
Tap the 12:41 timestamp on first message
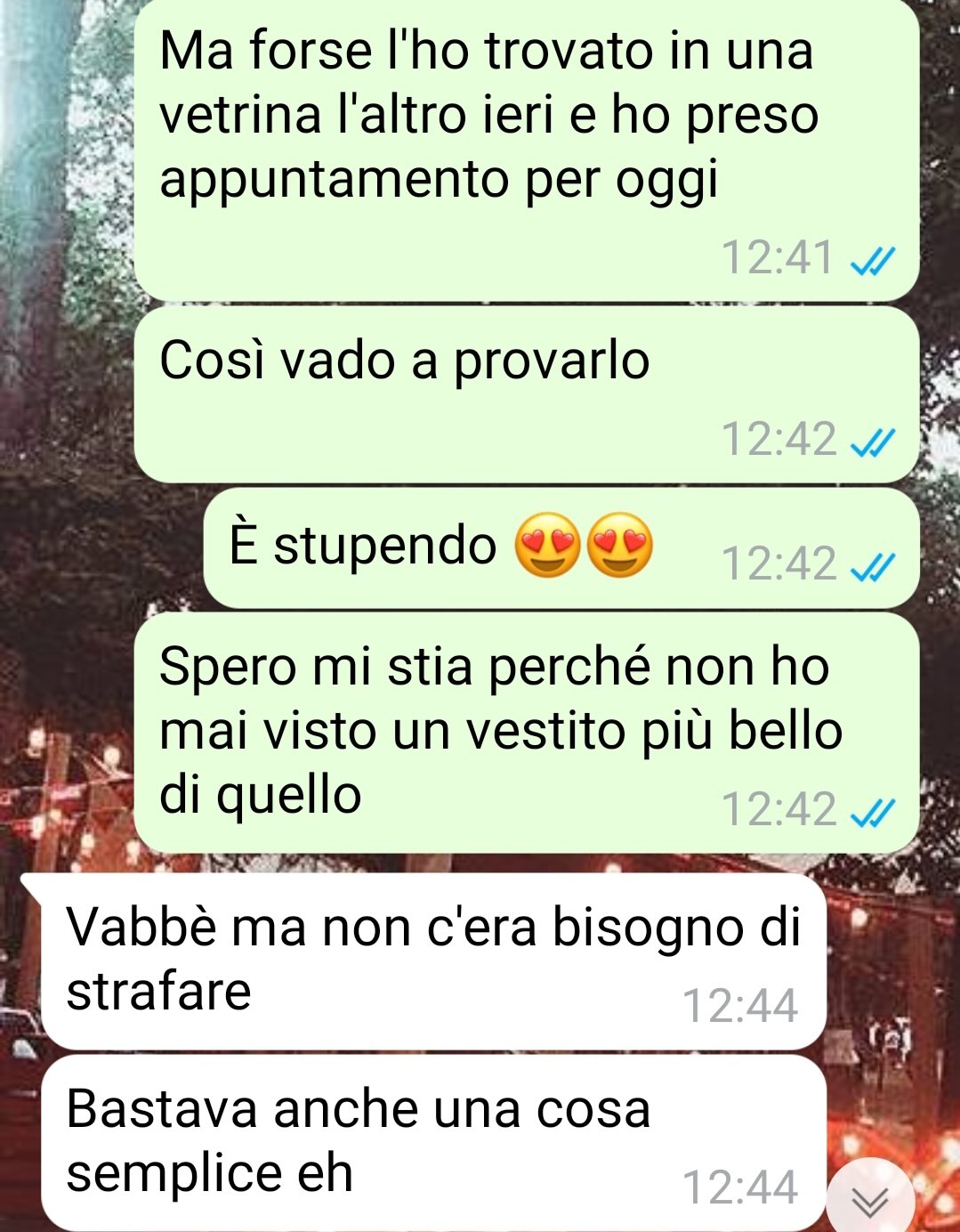click(x=778, y=259)
